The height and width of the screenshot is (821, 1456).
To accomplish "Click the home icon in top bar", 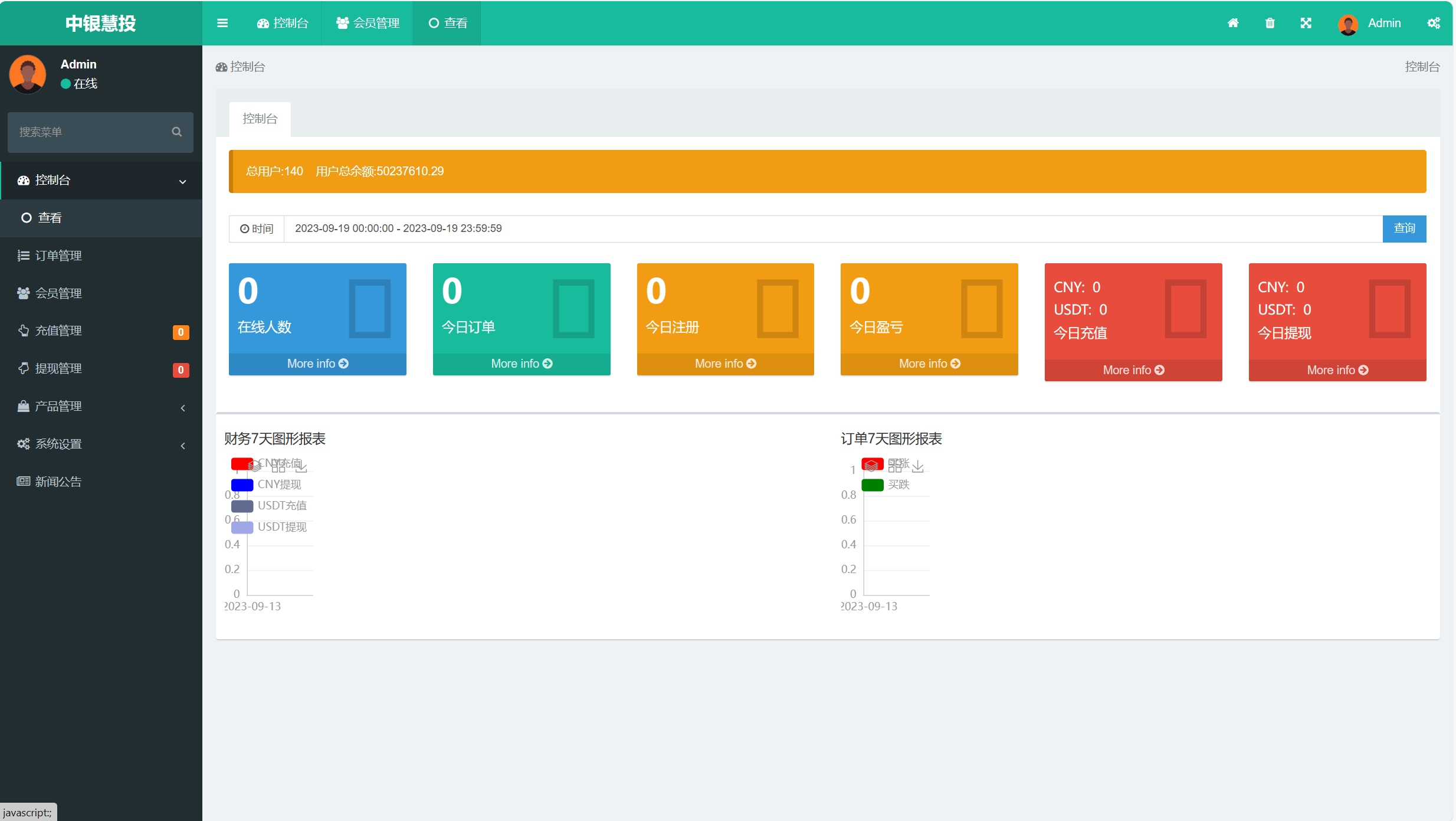I will pos(1233,23).
